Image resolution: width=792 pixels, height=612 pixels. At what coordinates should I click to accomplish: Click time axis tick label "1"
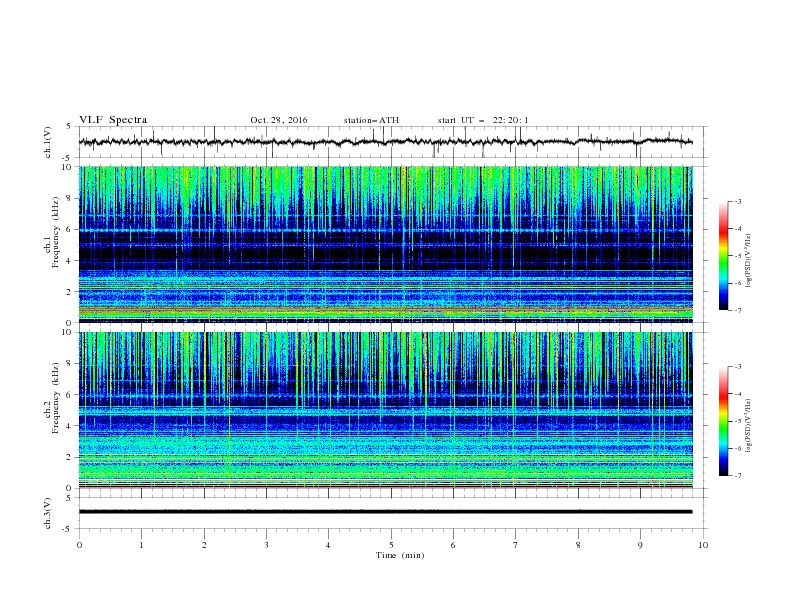pos(141,545)
